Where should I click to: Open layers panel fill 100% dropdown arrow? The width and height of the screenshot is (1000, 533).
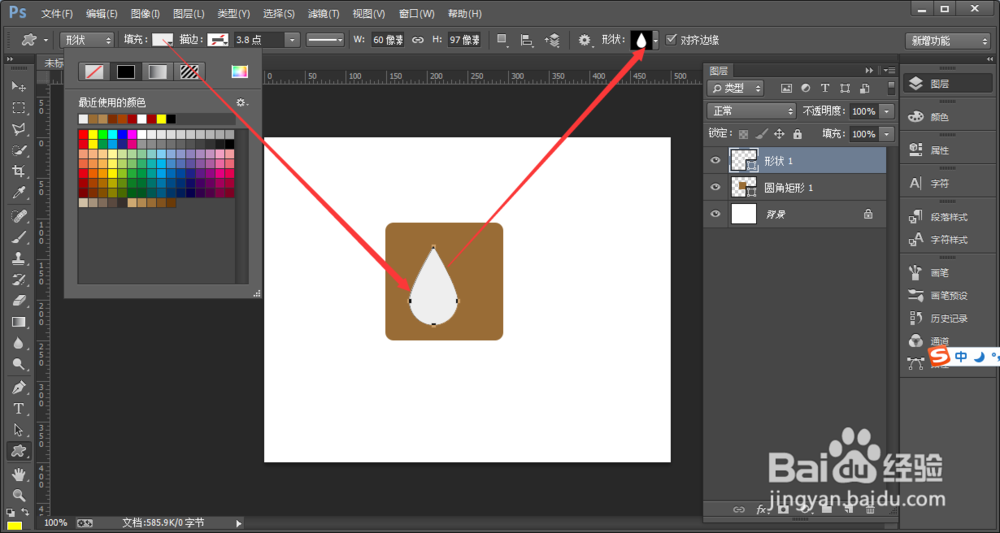[x=887, y=135]
